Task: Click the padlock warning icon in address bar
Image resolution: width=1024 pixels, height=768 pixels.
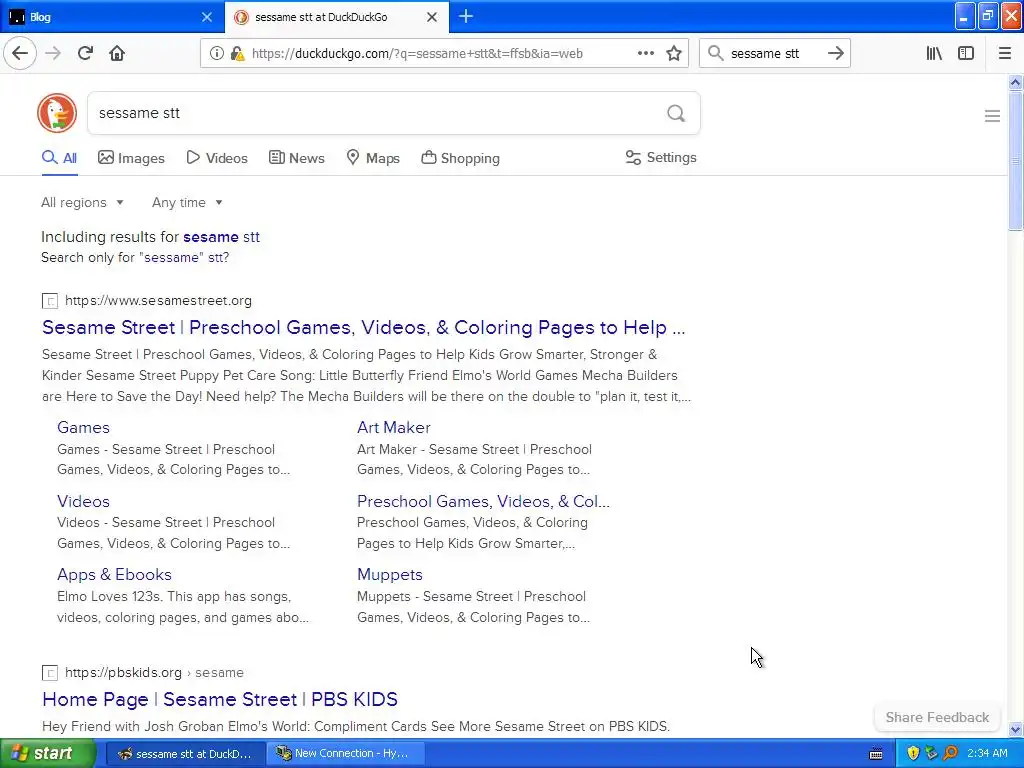Action: click(x=238, y=54)
